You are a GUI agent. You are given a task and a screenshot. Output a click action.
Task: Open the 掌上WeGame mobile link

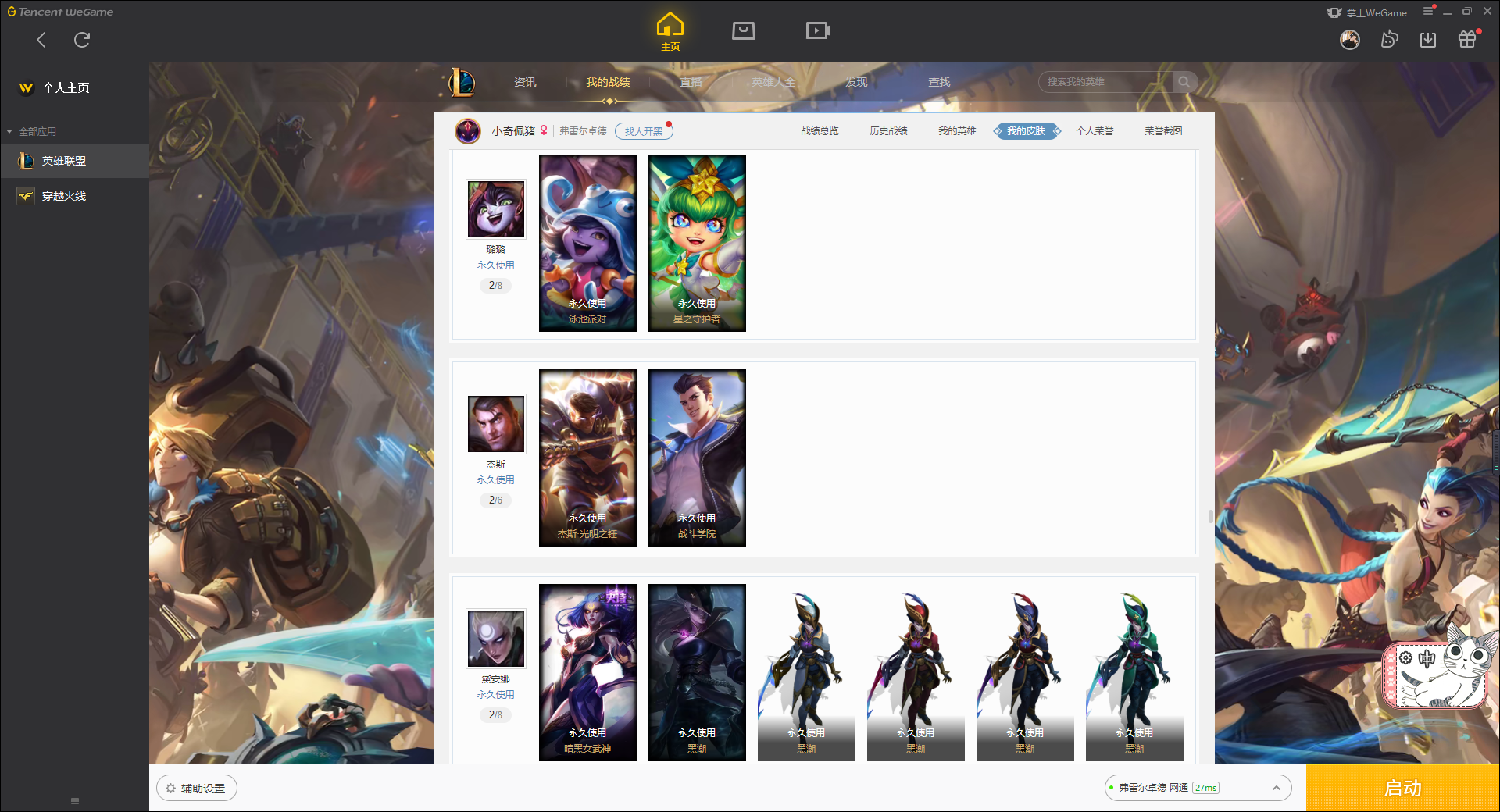point(1367,12)
